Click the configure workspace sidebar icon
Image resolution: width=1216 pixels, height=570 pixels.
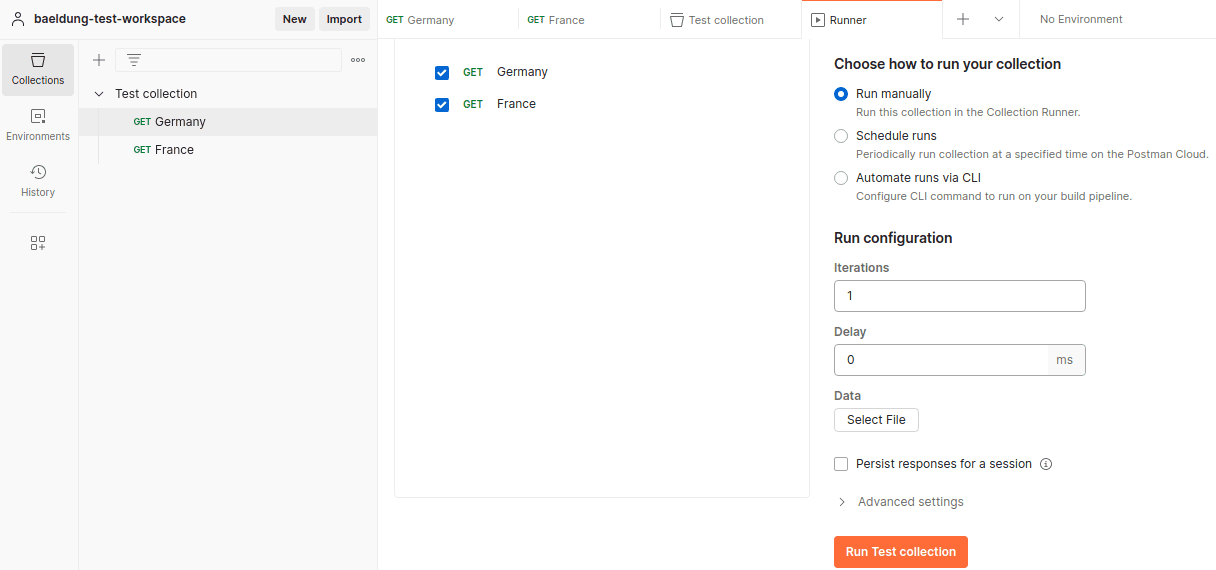click(38, 243)
